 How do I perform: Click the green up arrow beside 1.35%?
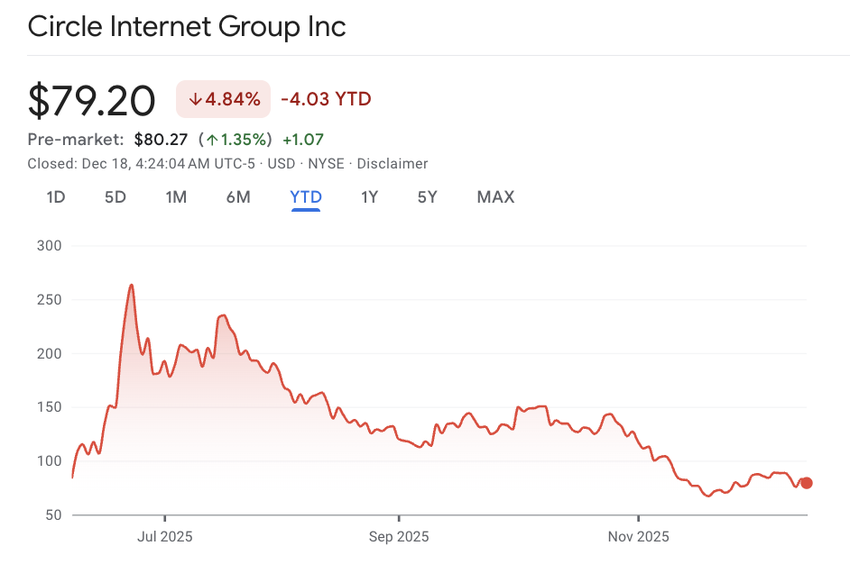click(212, 139)
